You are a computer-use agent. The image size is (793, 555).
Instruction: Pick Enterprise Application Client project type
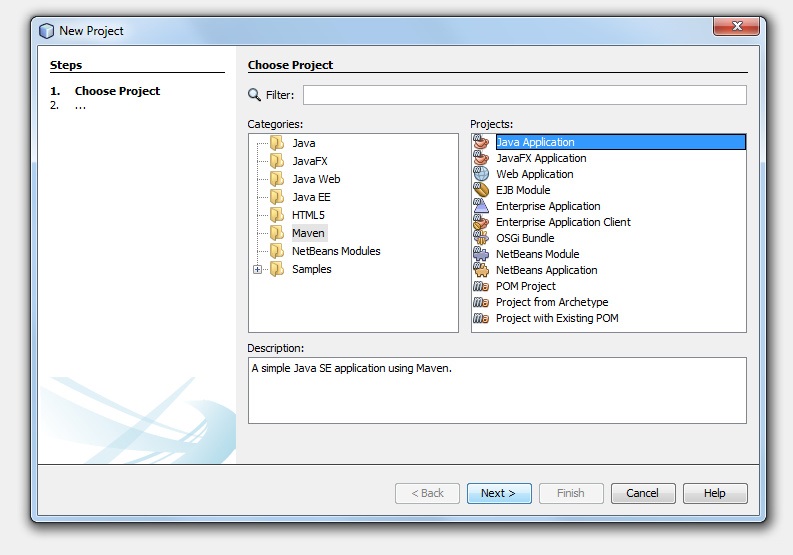[x=563, y=222]
